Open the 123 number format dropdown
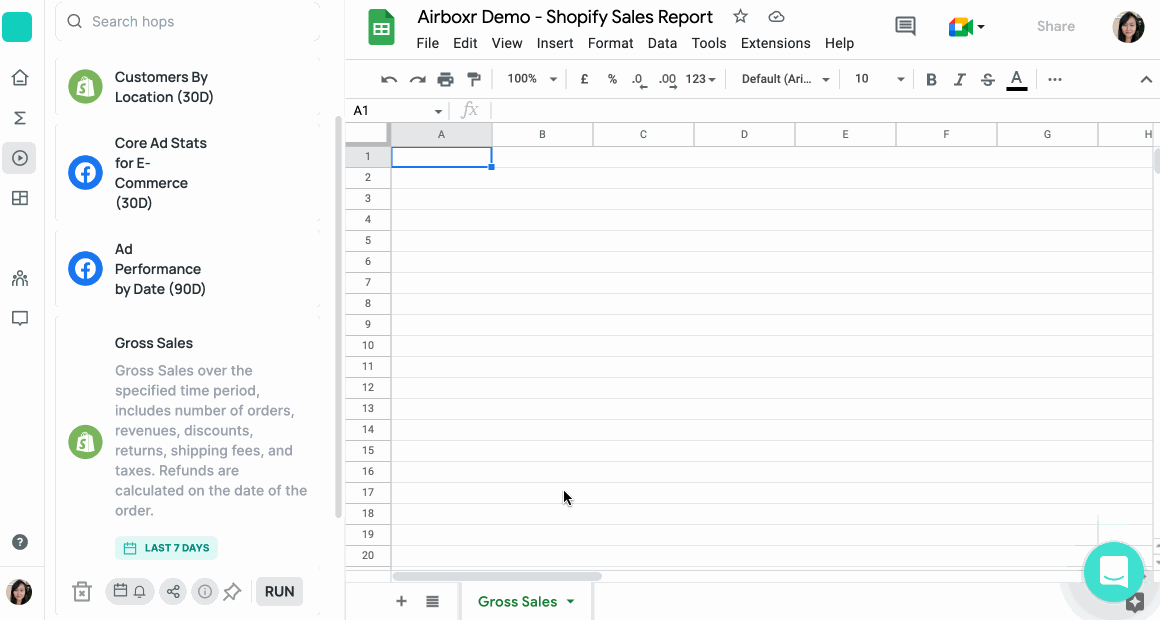This screenshot has height=620, width=1160. 700,79
